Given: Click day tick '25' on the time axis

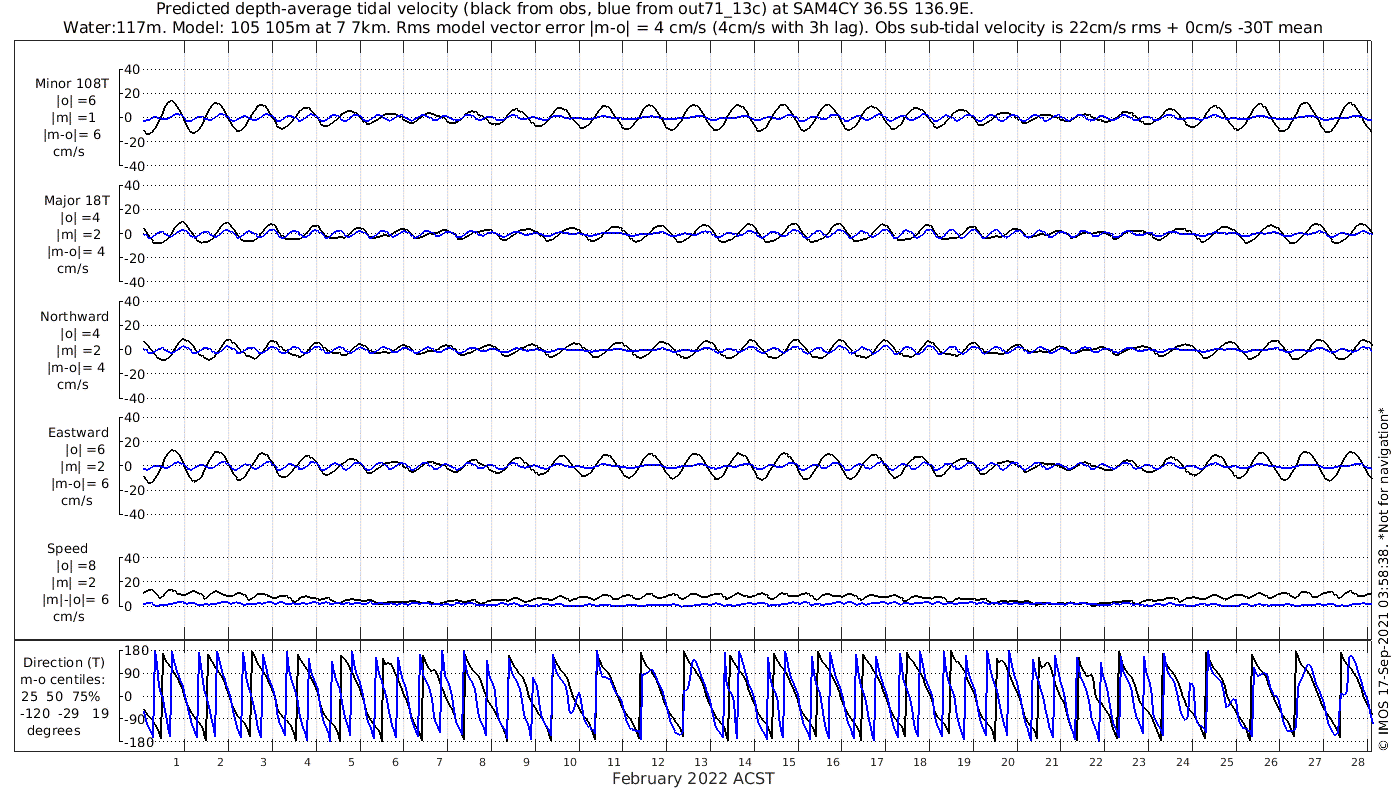Looking at the screenshot, I should (1226, 762).
